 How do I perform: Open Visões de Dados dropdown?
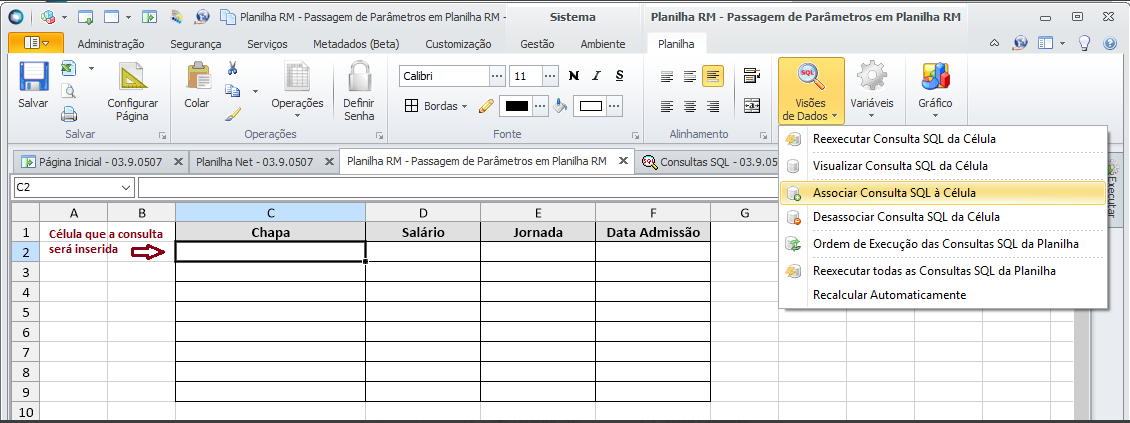coord(811,91)
